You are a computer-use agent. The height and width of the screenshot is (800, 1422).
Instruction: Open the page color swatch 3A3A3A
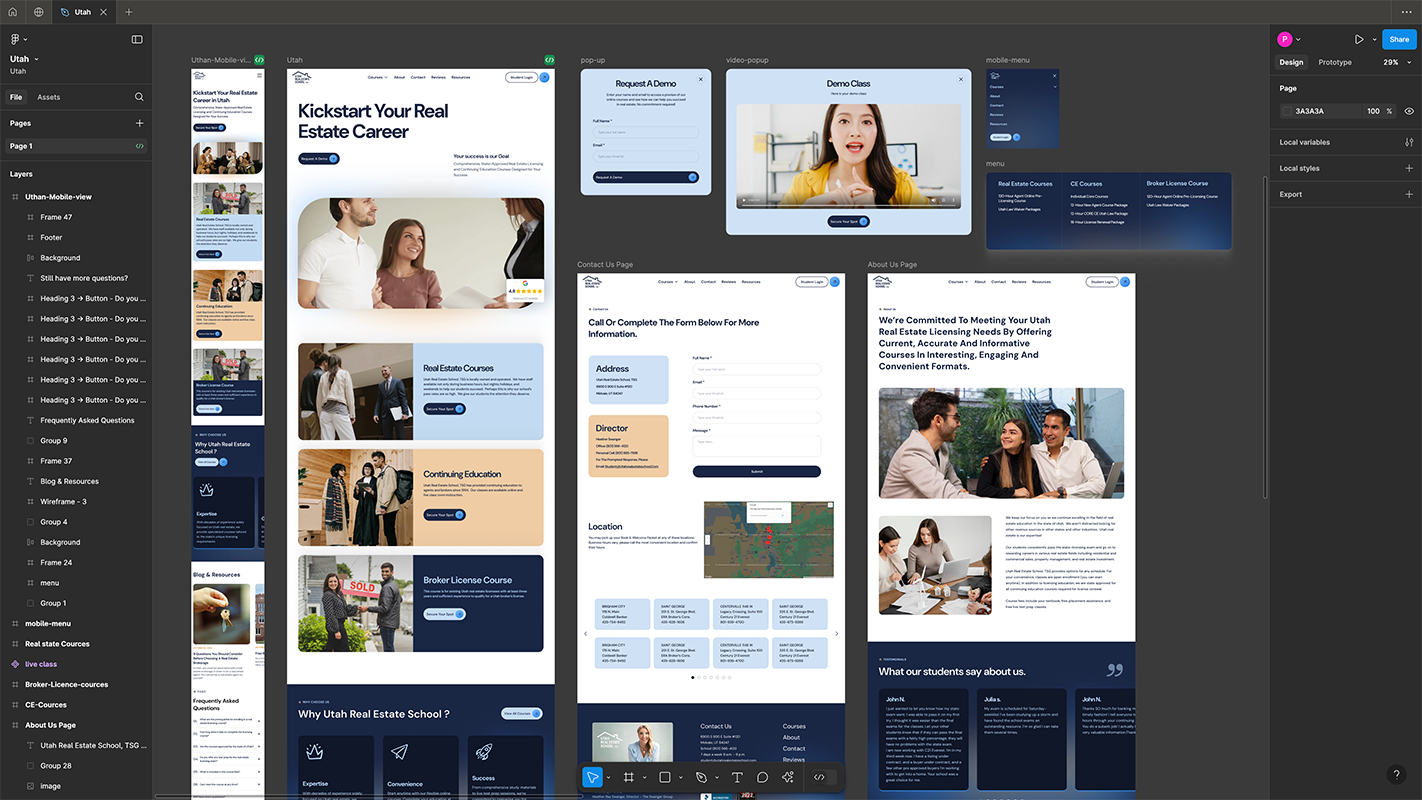tap(1287, 111)
